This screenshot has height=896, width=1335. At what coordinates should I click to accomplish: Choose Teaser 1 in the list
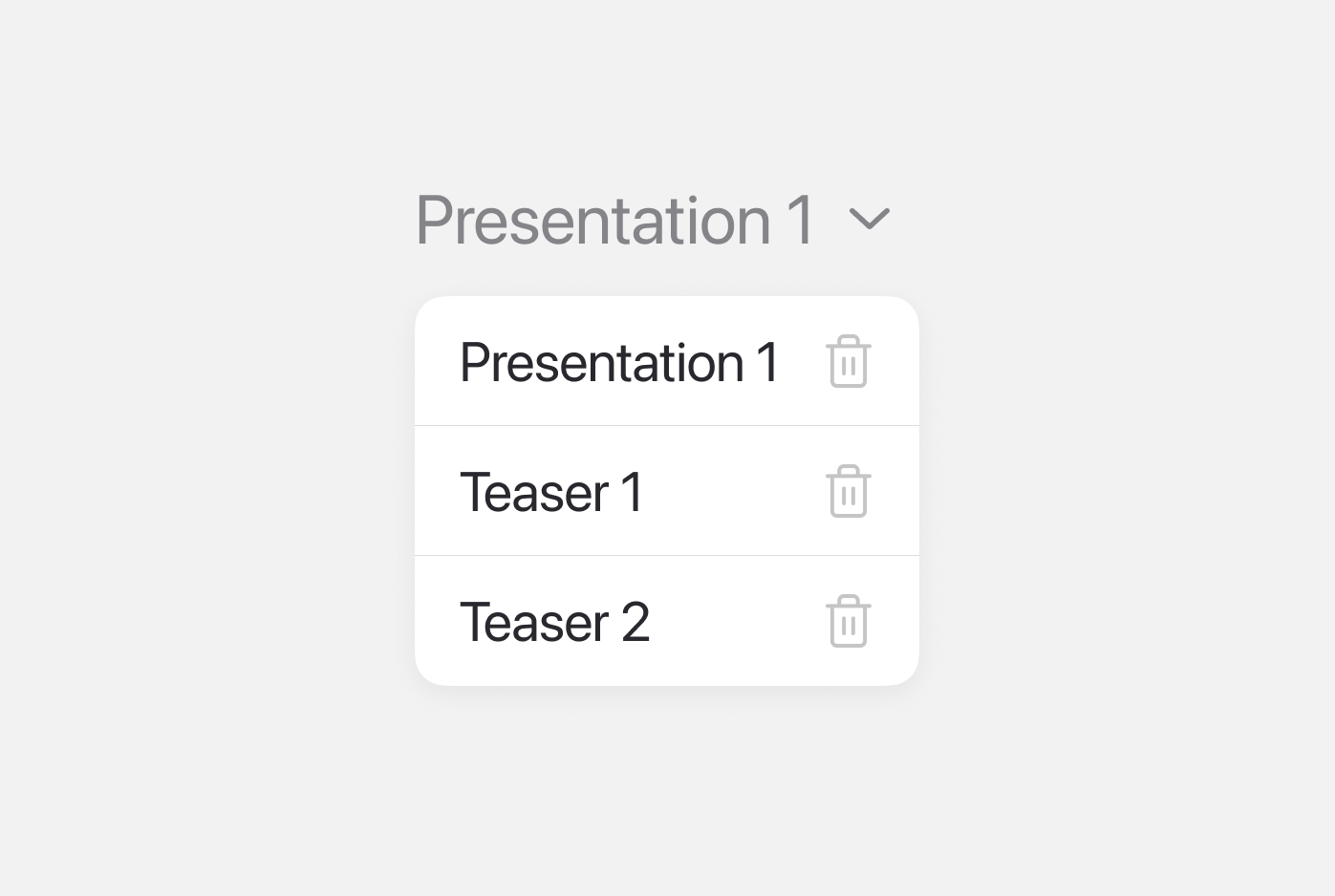(x=551, y=493)
